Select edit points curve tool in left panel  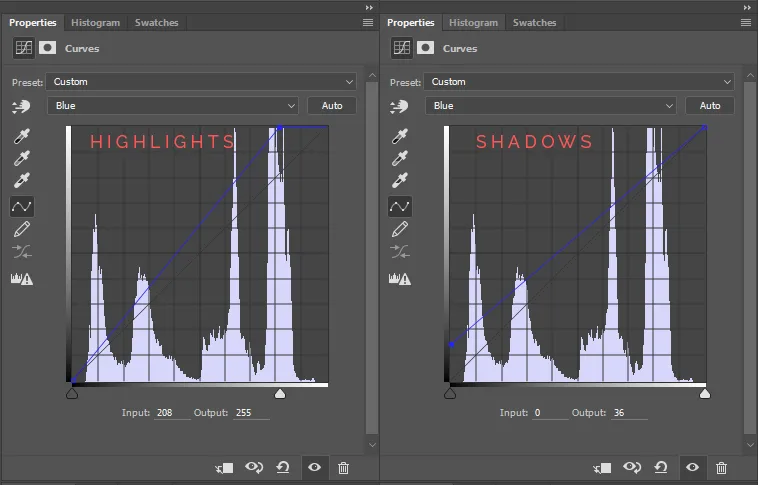22,206
